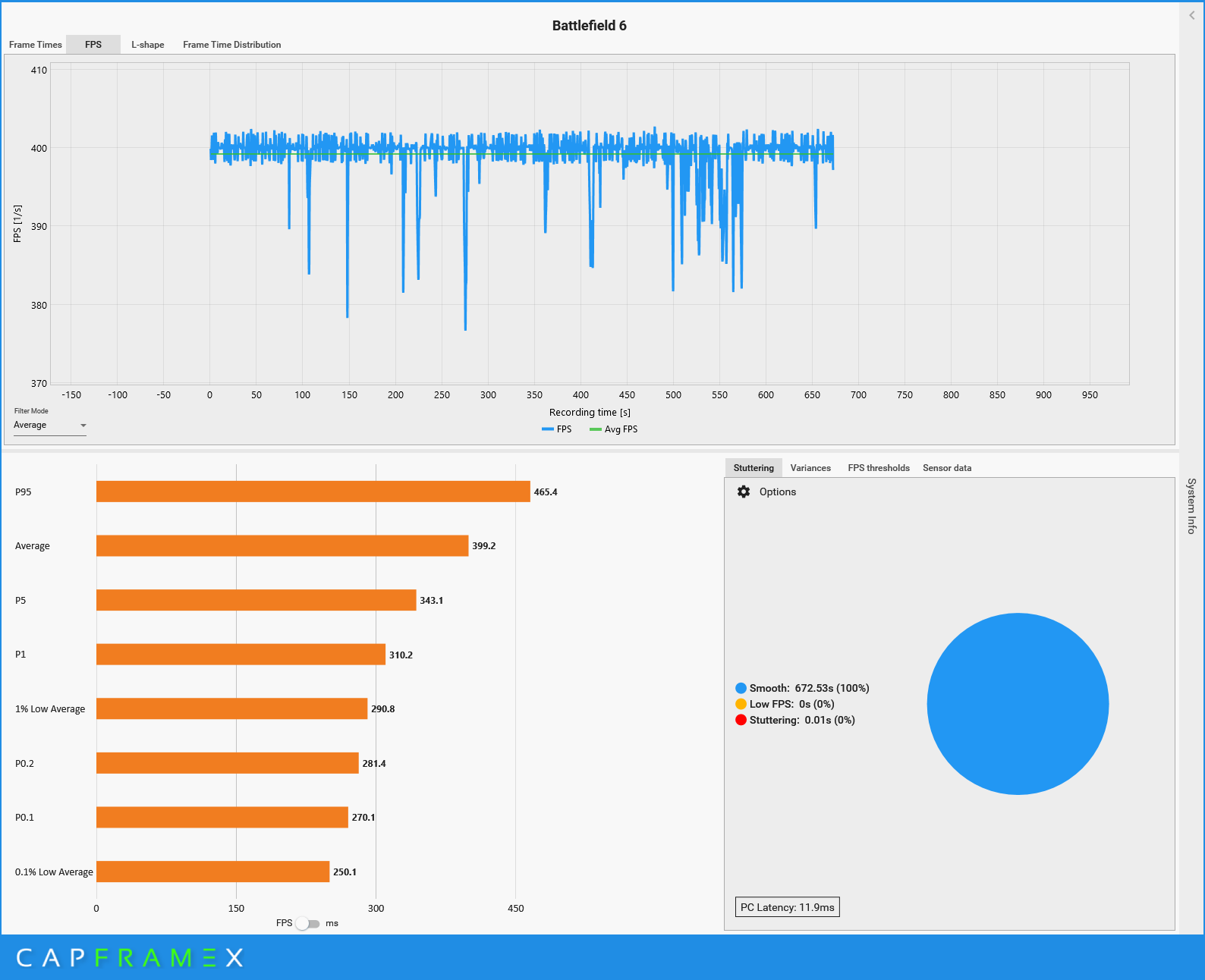Image resolution: width=1205 pixels, height=980 pixels.
Task: Click the red Stuttering legend dot
Action: tap(741, 720)
